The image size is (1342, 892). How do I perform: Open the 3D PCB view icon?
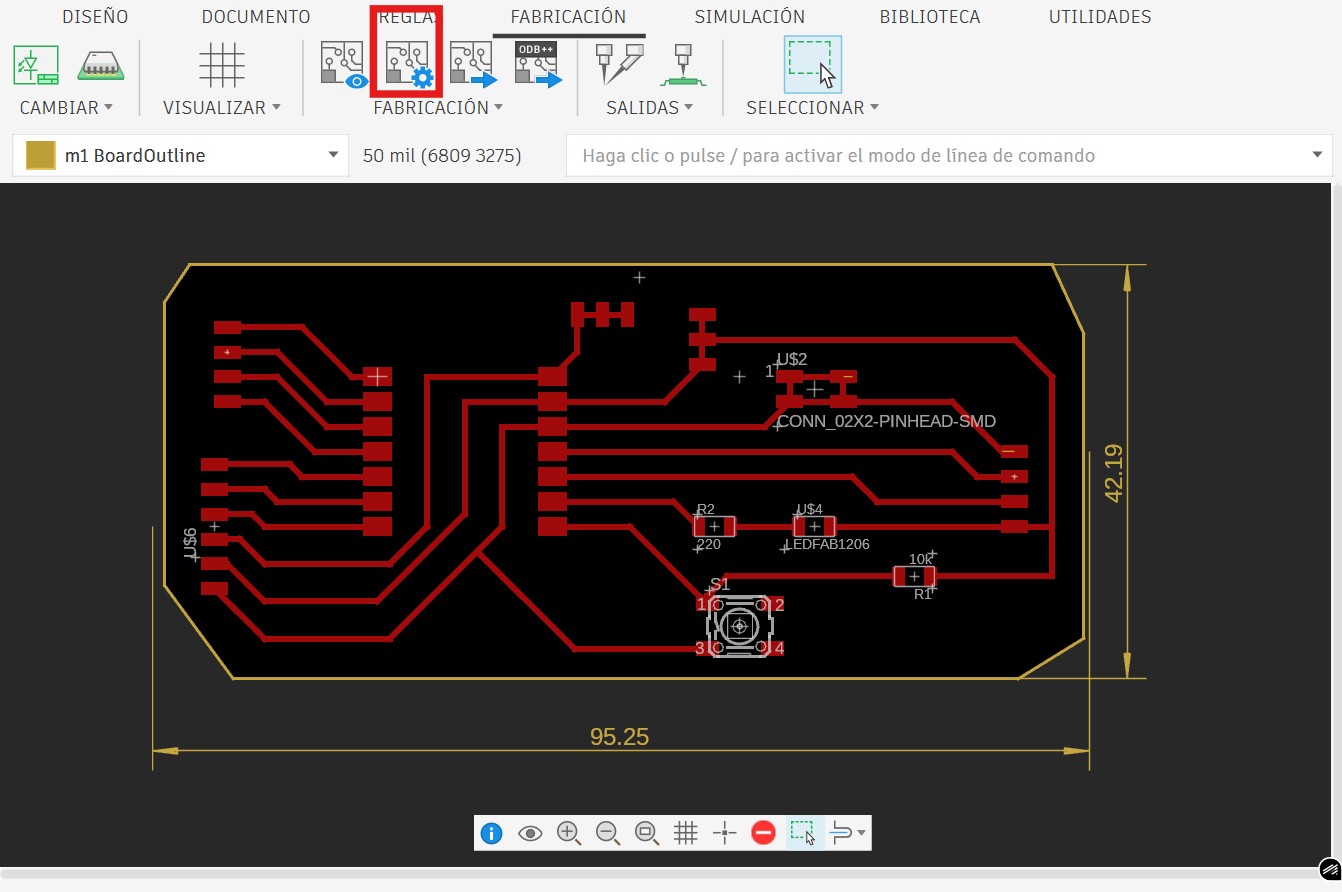[99, 65]
